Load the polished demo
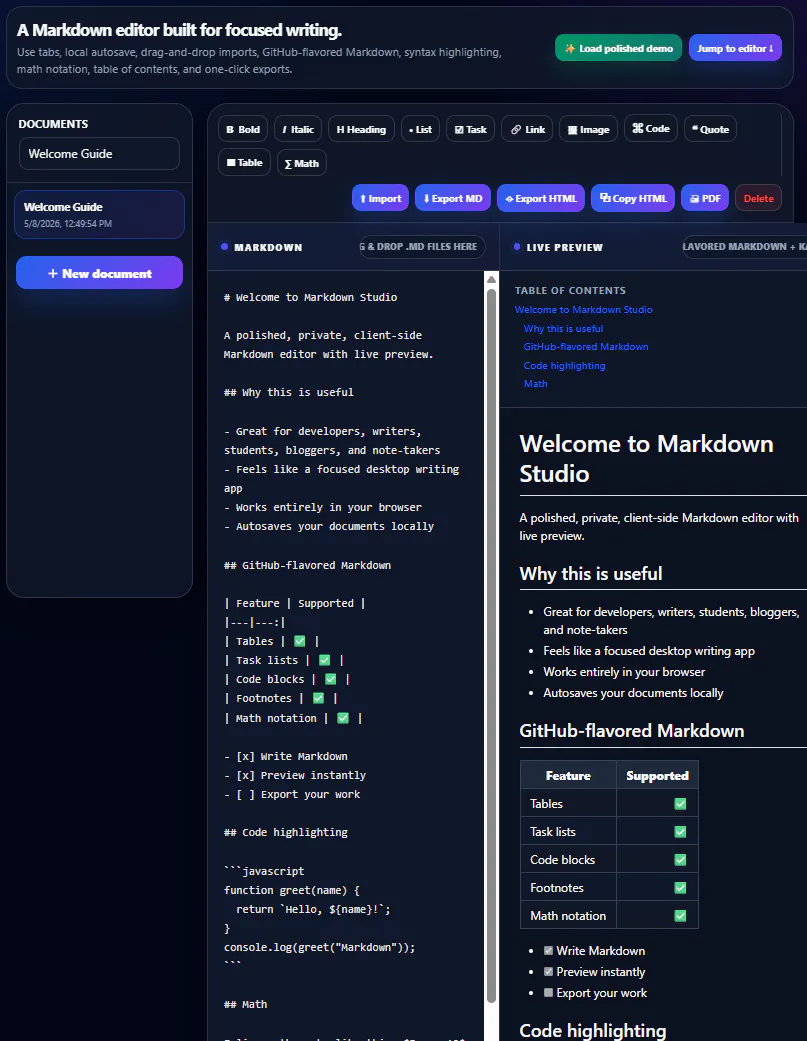807x1041 pixels. pyautogui.click(x=619, y=48)
